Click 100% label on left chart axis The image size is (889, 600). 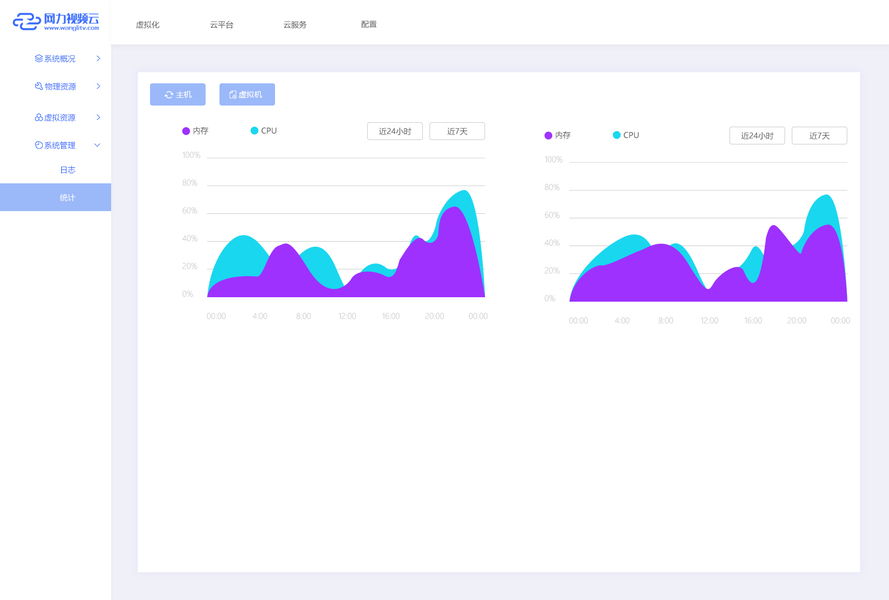coord(191,155)
